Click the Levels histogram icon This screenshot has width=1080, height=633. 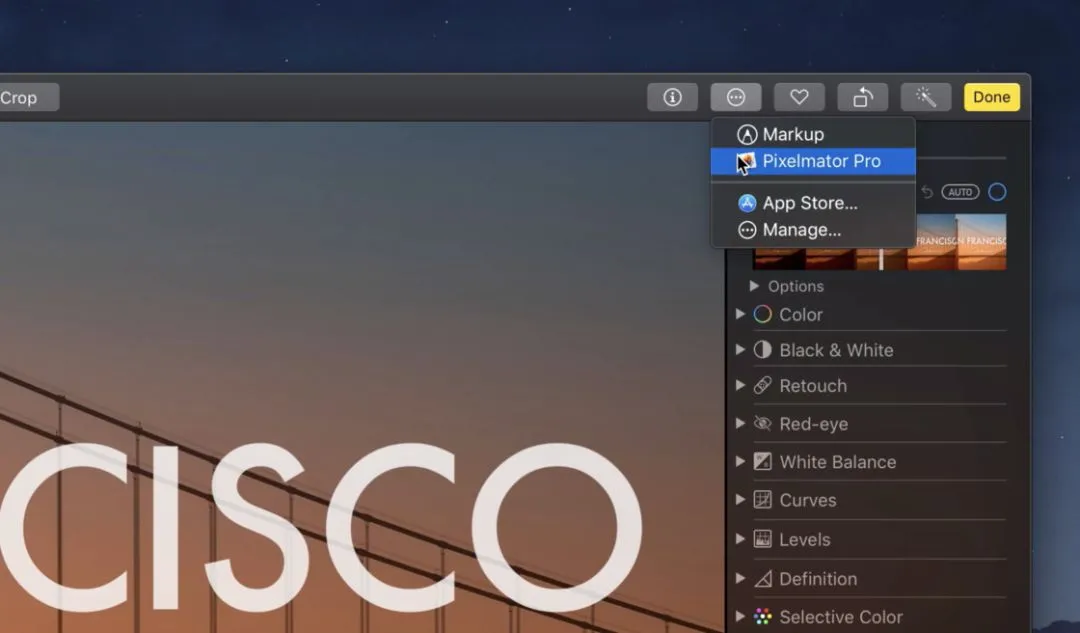point(762,539)
